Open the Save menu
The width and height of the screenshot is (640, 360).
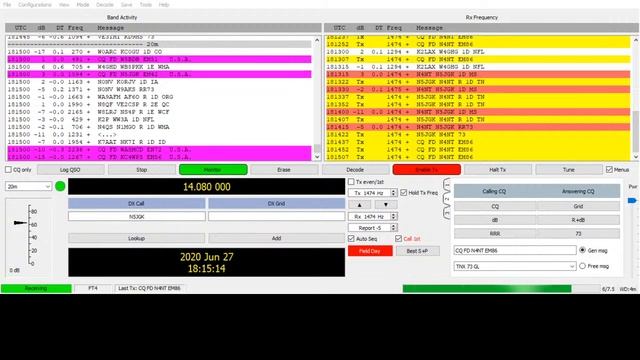click(127, 4)
